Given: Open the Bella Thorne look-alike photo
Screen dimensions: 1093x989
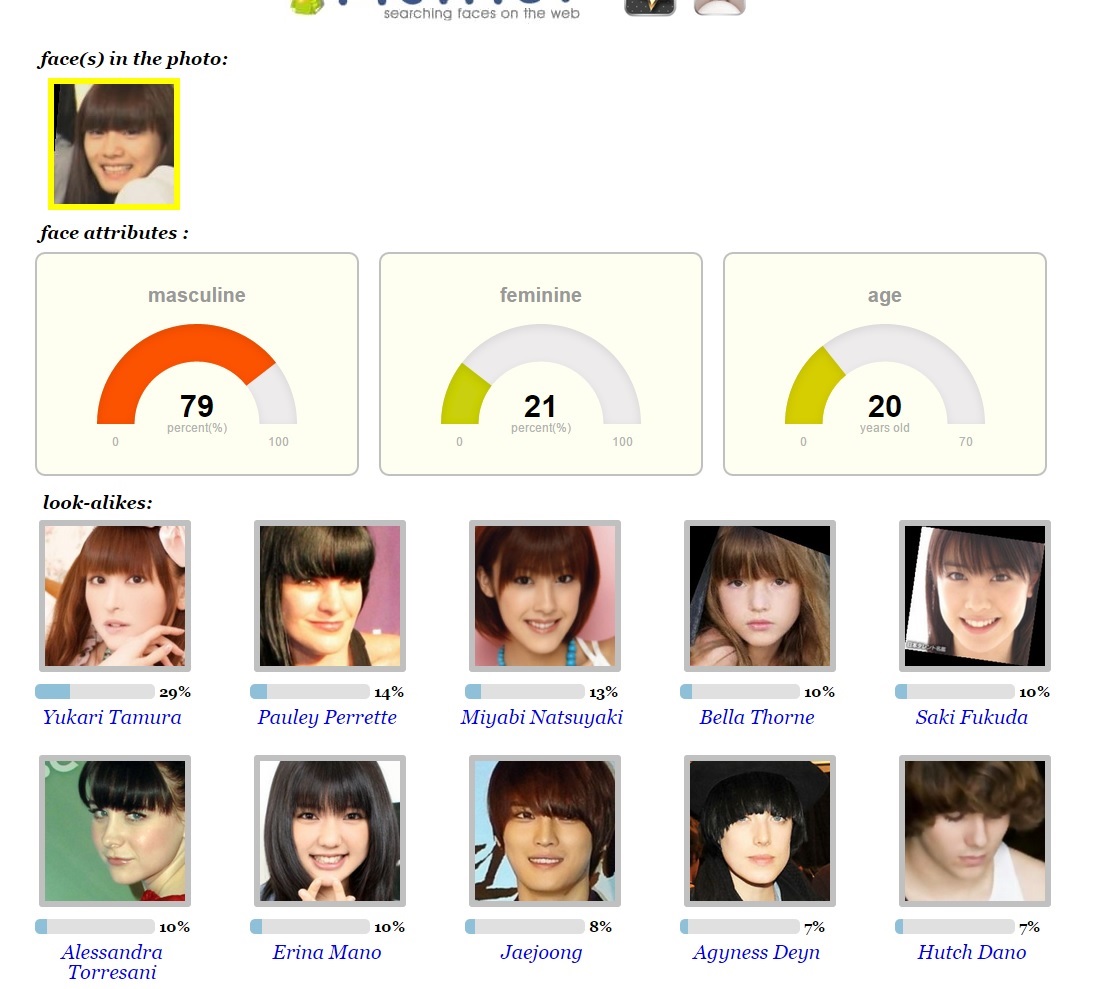Looking at the screenshot, I should [760, 596].
